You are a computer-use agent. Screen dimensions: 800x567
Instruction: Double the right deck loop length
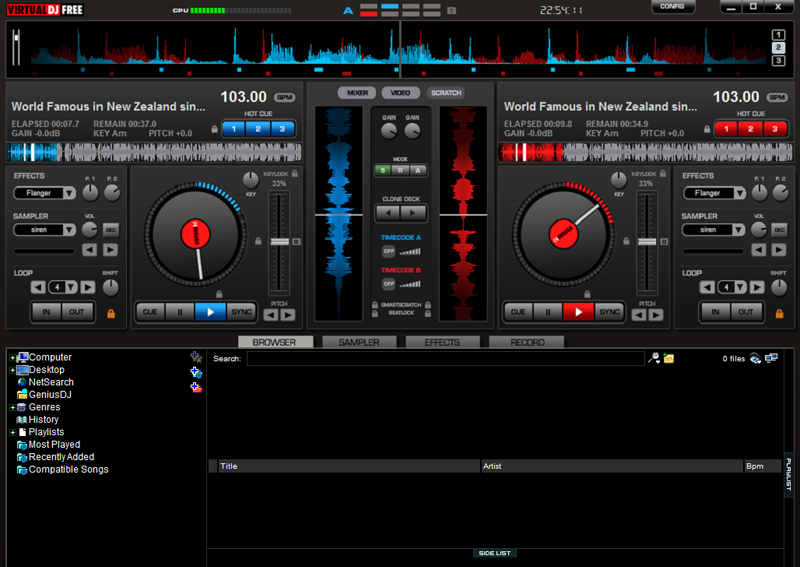tap(757, 287)
